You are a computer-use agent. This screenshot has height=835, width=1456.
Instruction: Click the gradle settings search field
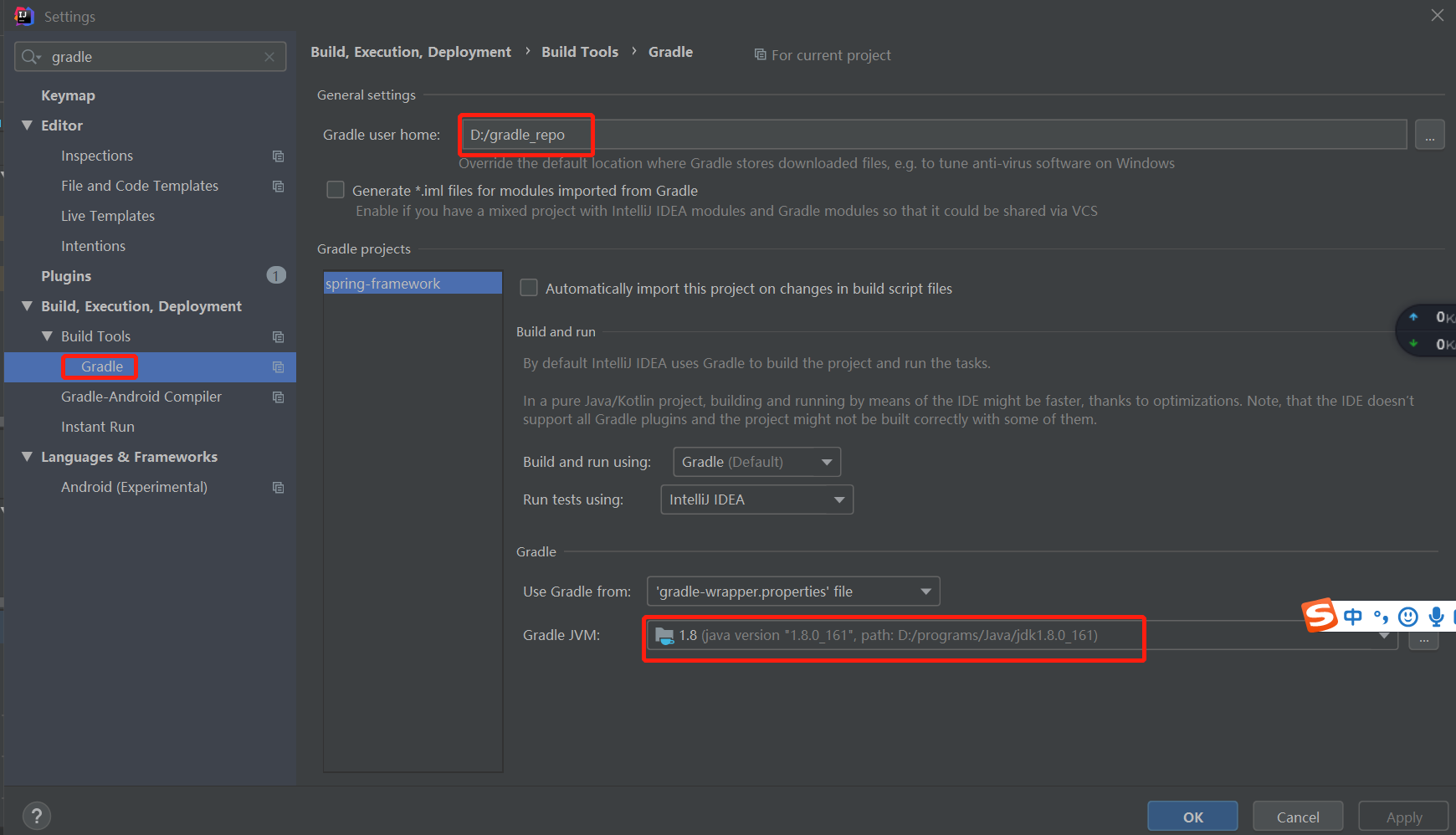pyautogui.click(x=151, y=57)
